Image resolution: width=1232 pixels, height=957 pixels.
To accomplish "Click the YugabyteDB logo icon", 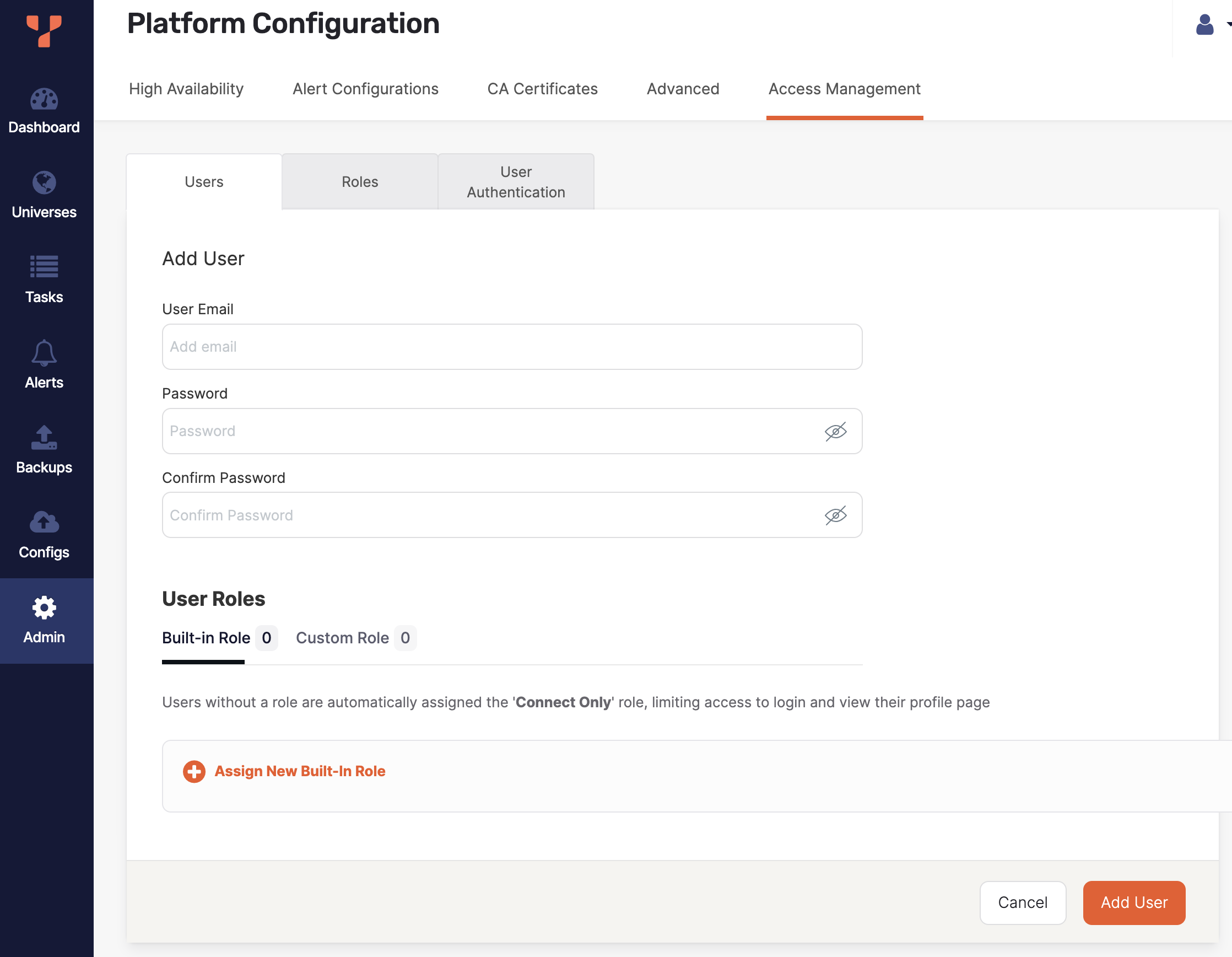I will 44,30.
